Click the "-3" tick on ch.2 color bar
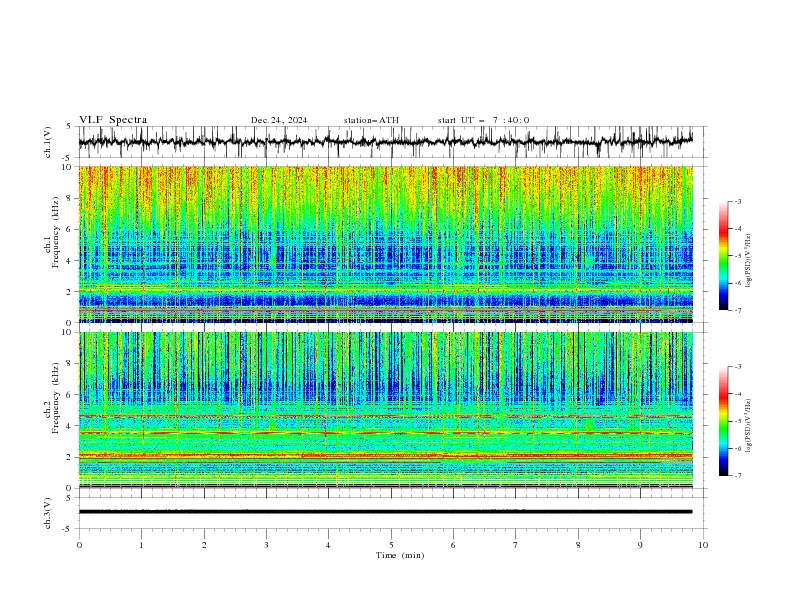The image size is (792, 612). click(x=738, y=367)
